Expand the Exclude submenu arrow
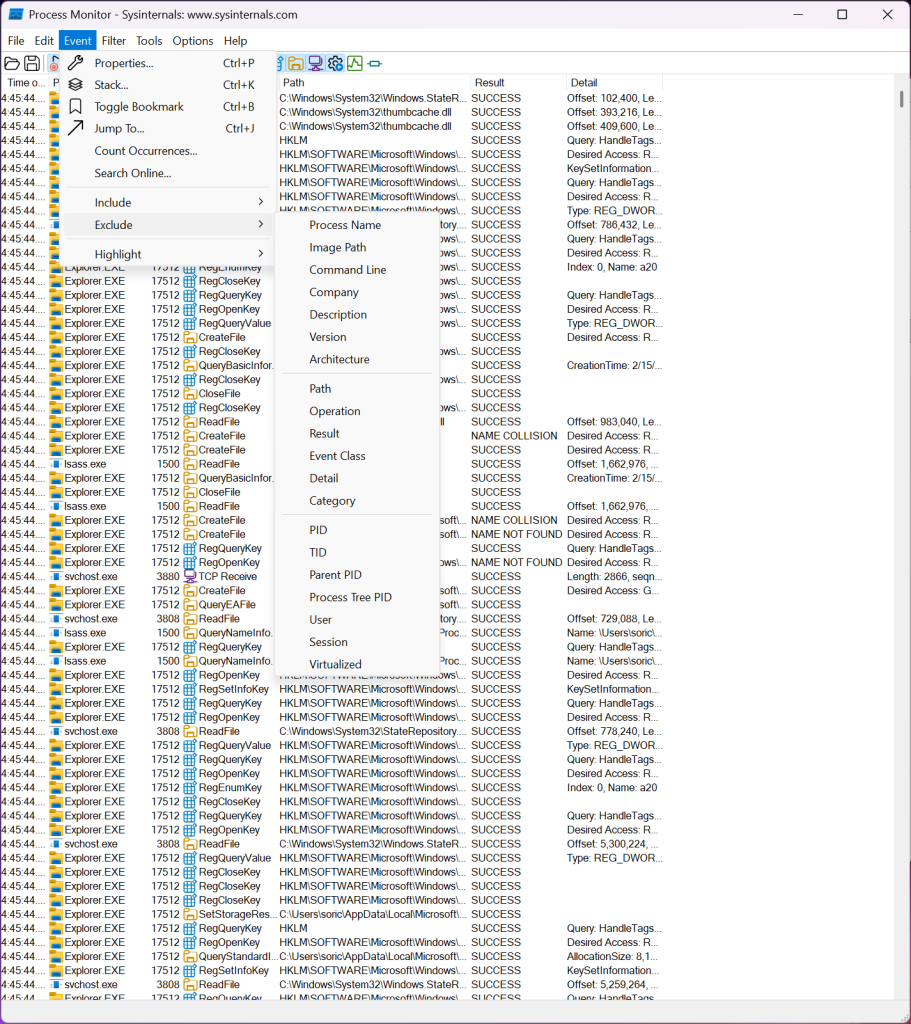Viewport: 911px width, 1024px height. pos(261,224)
